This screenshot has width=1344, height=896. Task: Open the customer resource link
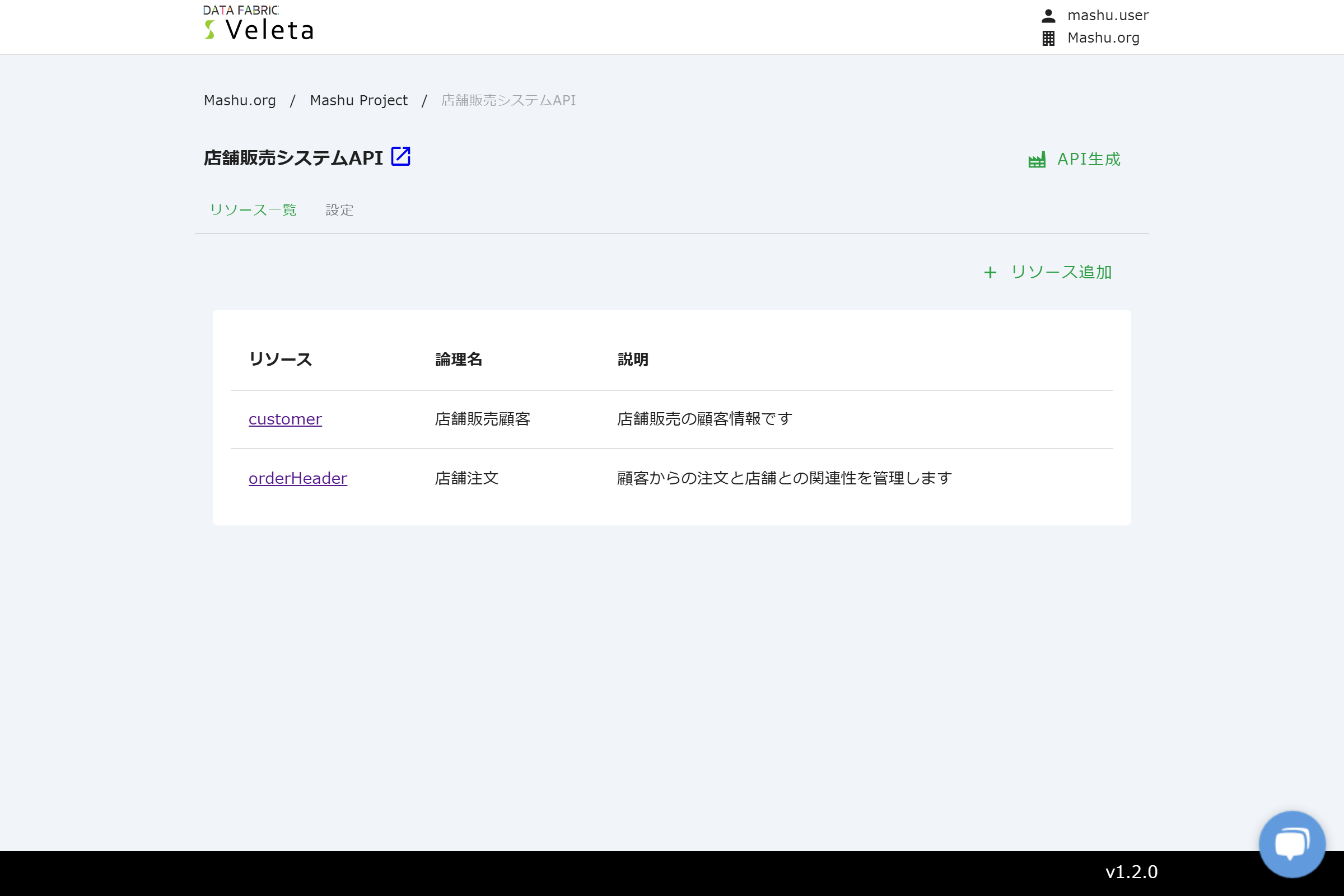[x=285, y=419]
